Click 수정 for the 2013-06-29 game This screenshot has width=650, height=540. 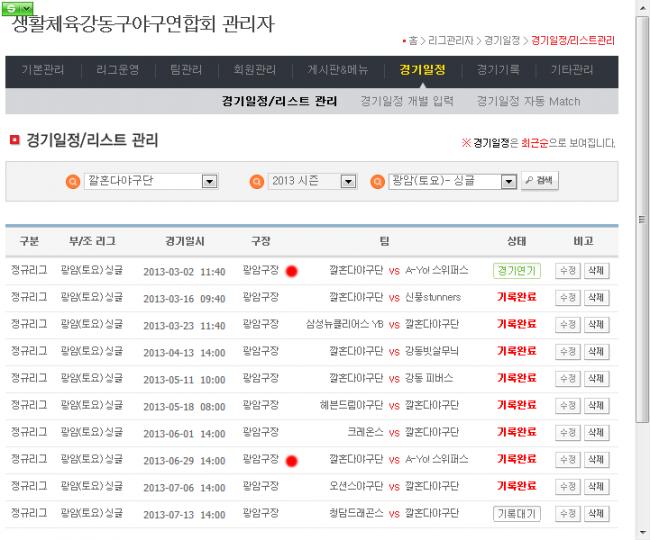tap(568, 460)
